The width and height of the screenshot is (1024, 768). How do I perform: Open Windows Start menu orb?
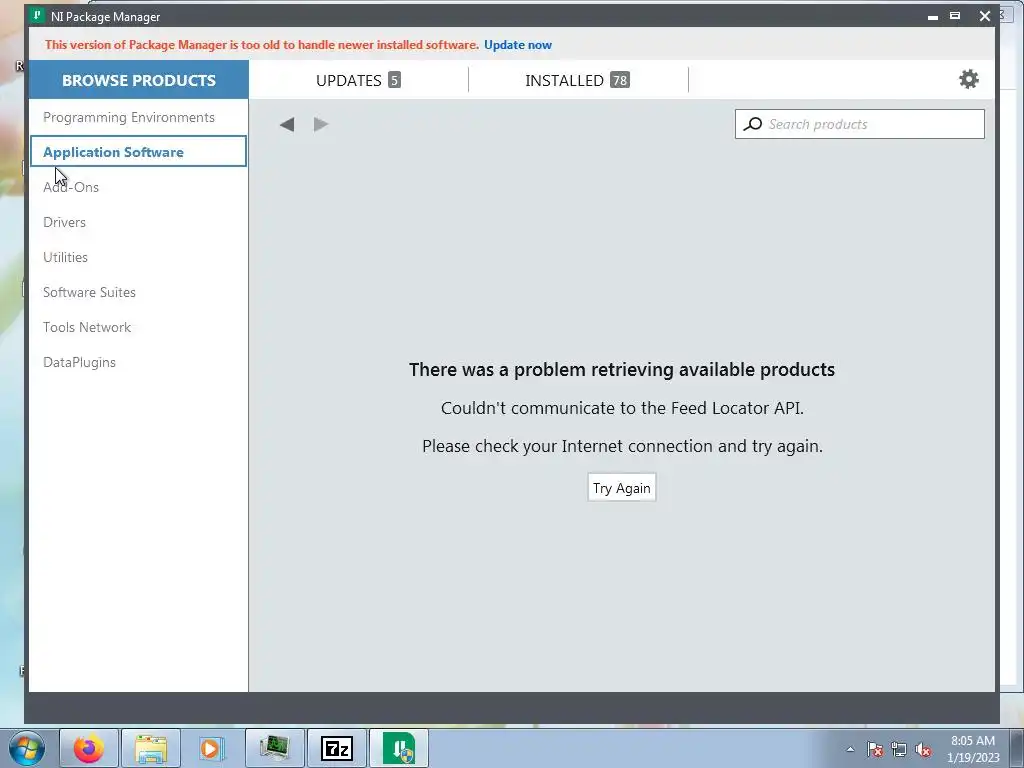(27, 748)
